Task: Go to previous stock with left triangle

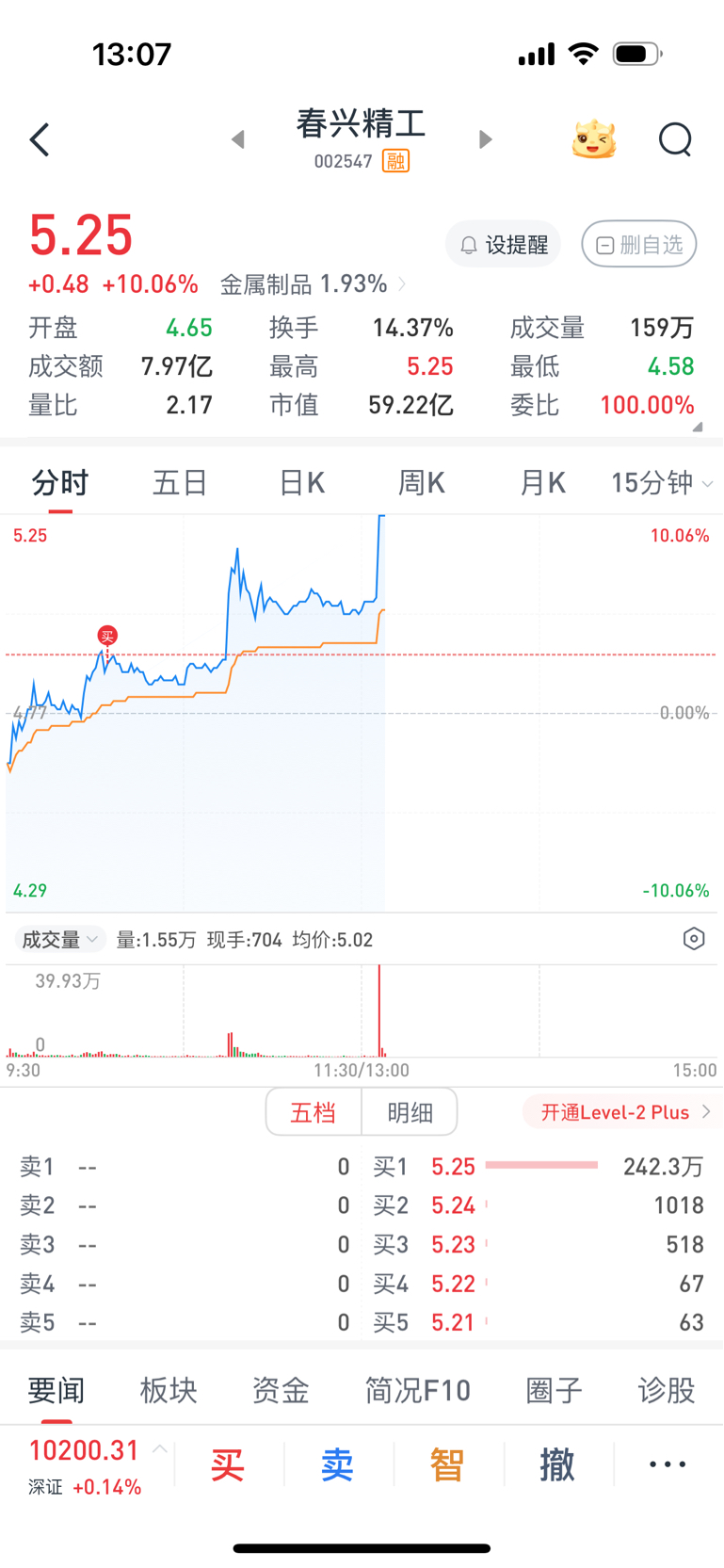Action: (238, 139)
